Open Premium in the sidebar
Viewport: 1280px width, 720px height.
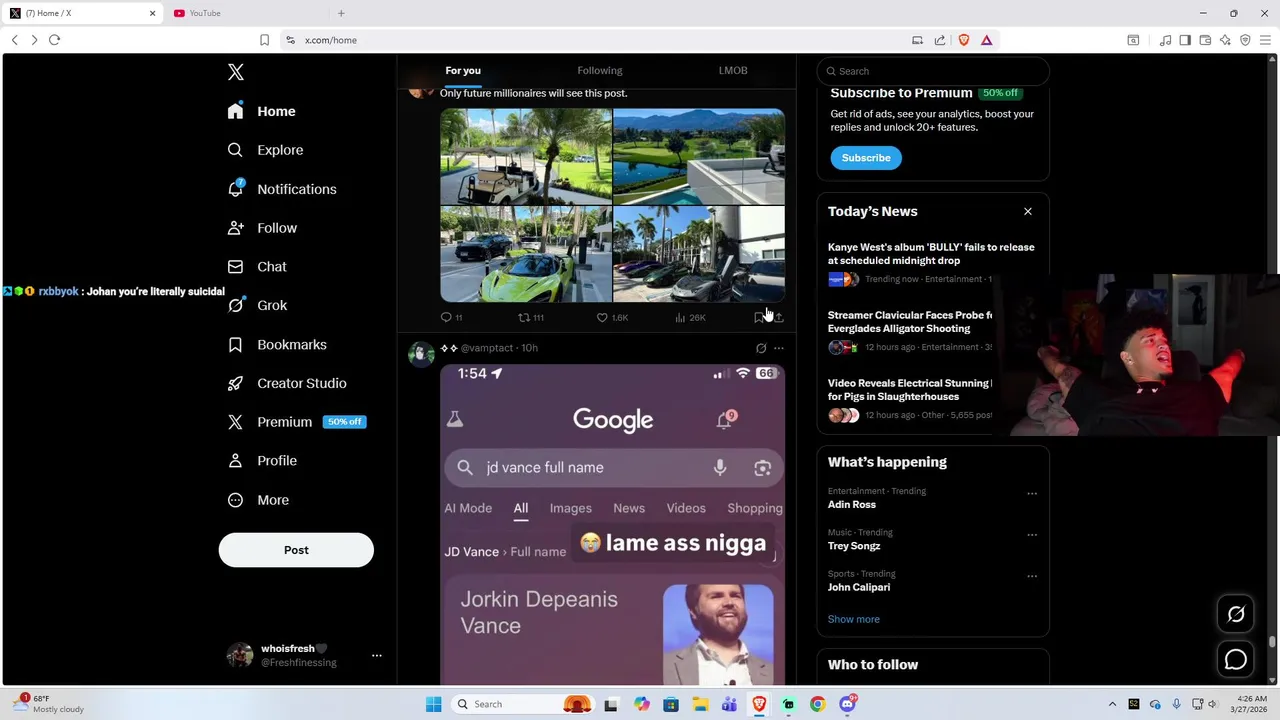(x=296, y=422)
